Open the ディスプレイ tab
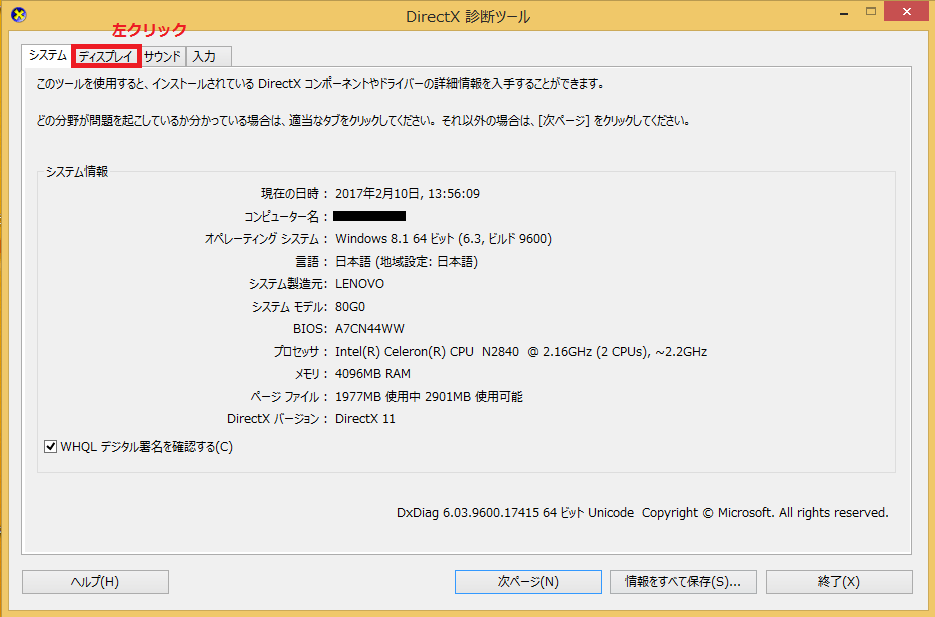Screen dimensions: 935x617 pos(106,57)
